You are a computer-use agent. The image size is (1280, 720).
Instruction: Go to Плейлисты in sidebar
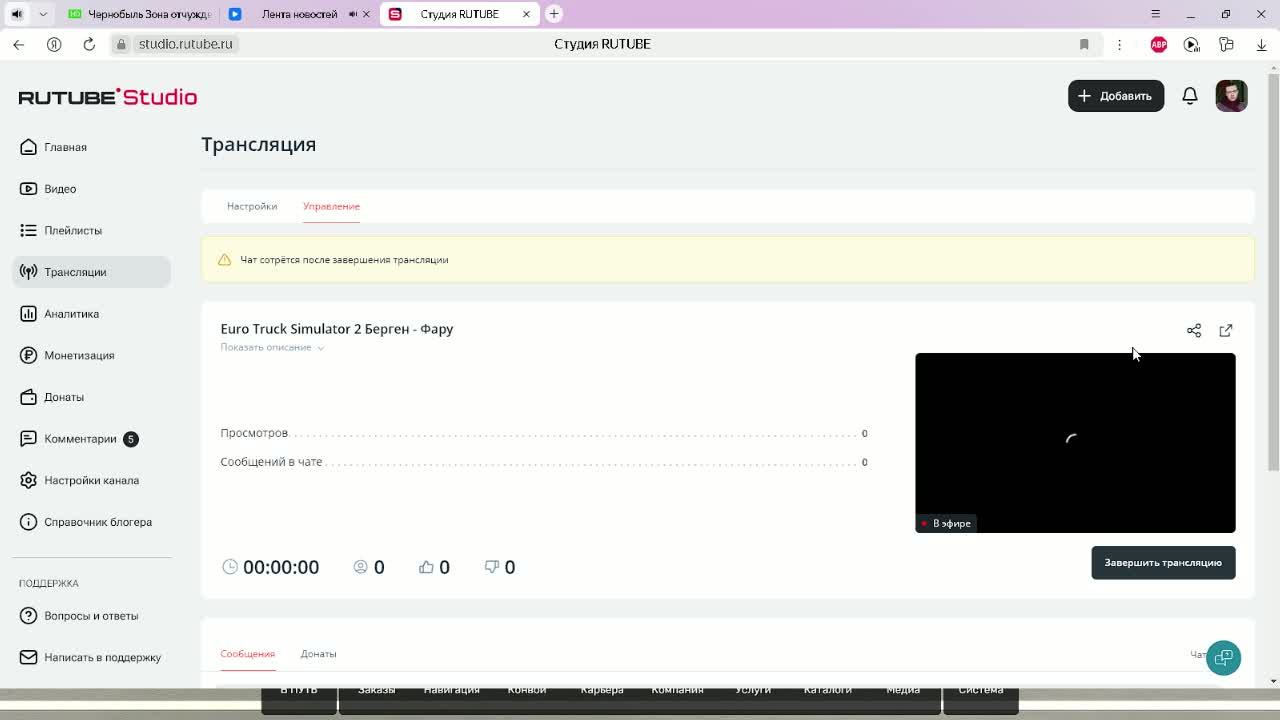[91, 230]
